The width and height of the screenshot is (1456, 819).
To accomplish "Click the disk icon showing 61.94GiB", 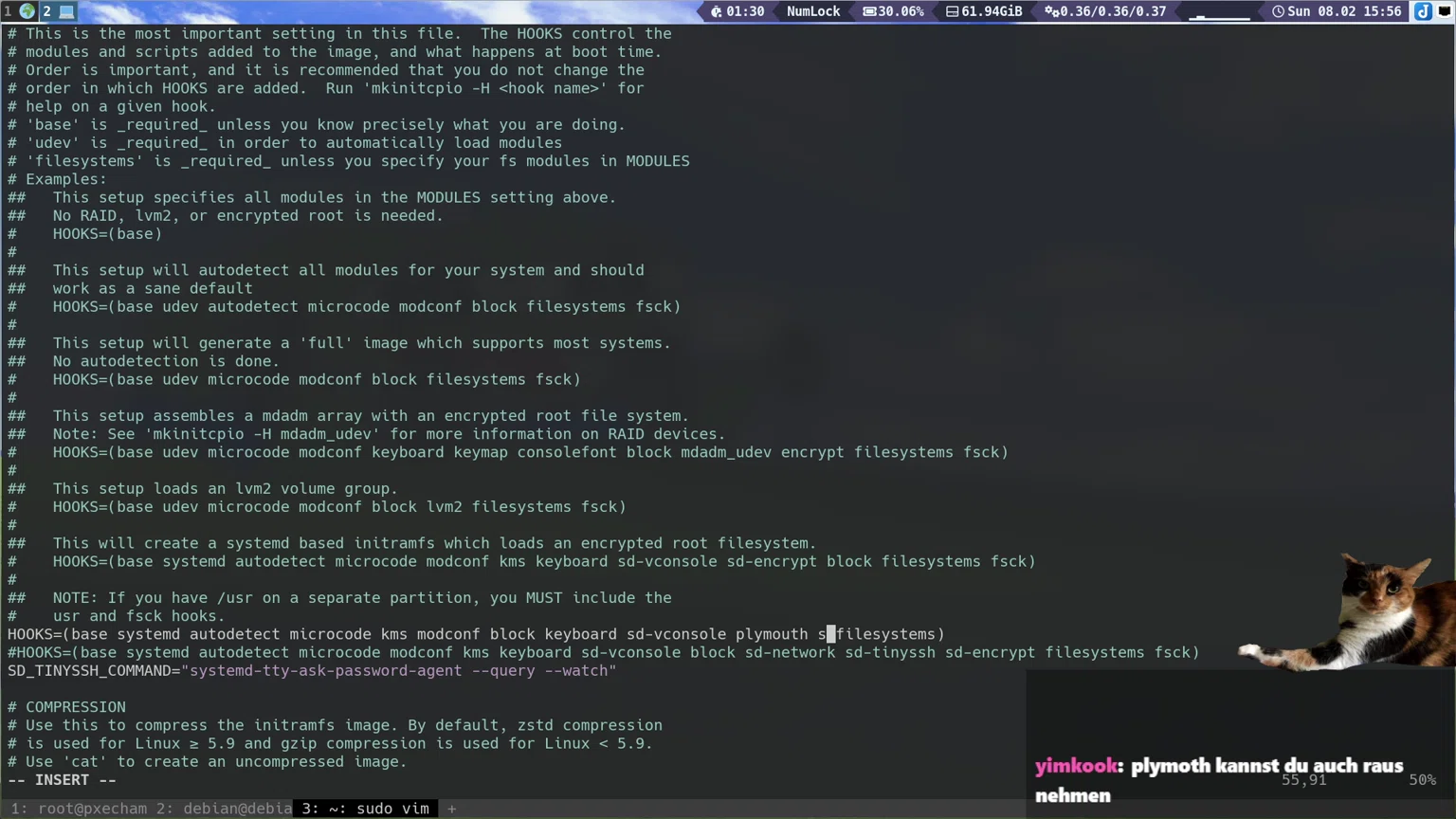I will tap(952, 11).
